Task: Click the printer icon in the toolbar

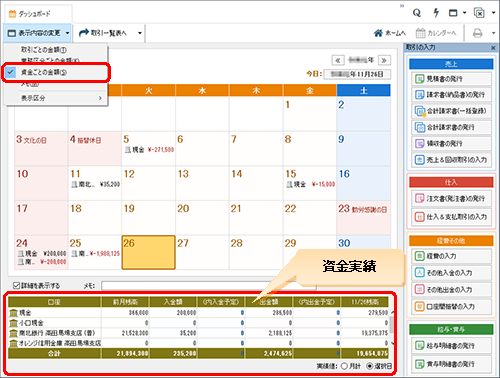Action: [x=478, y=33]
